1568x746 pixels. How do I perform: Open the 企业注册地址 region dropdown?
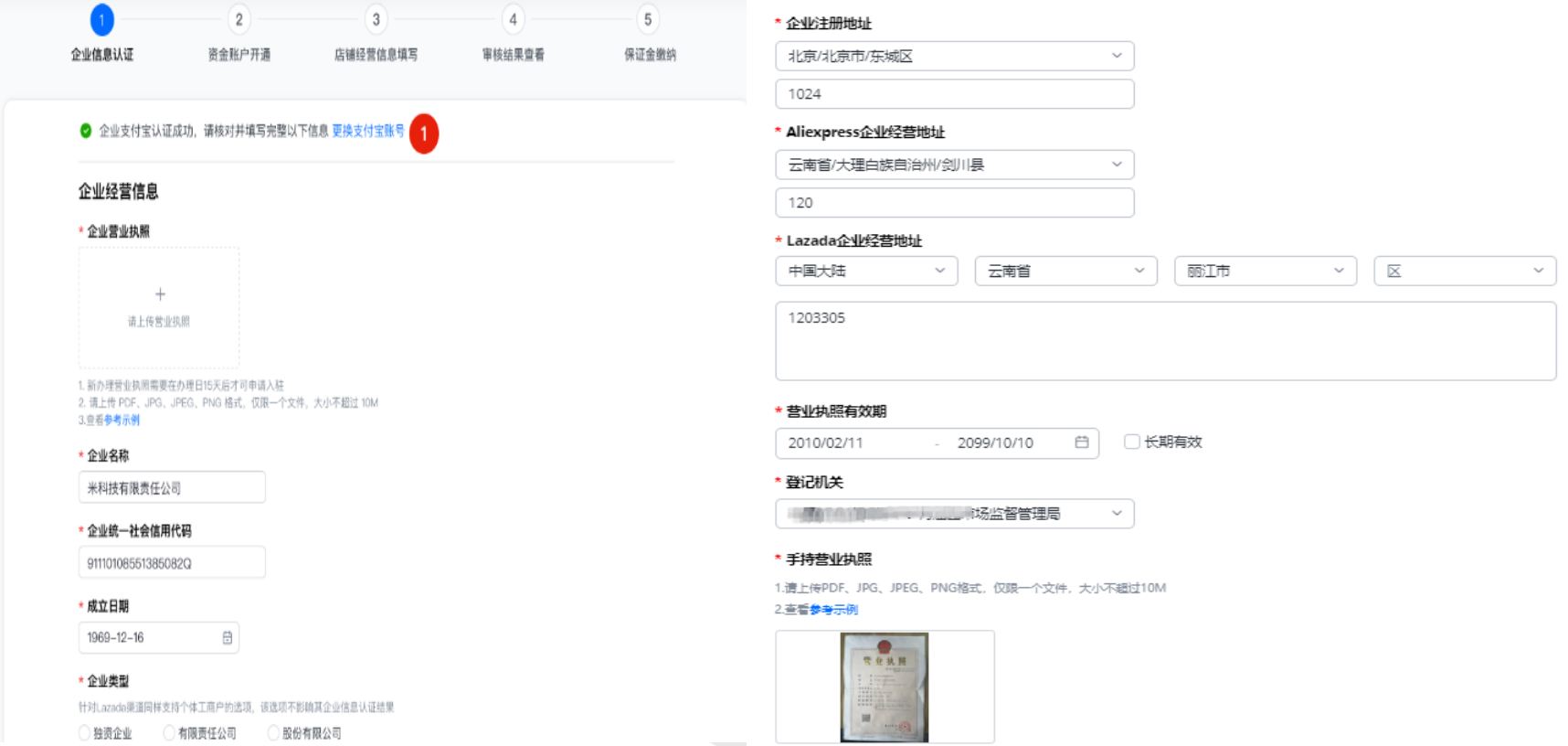955,56
